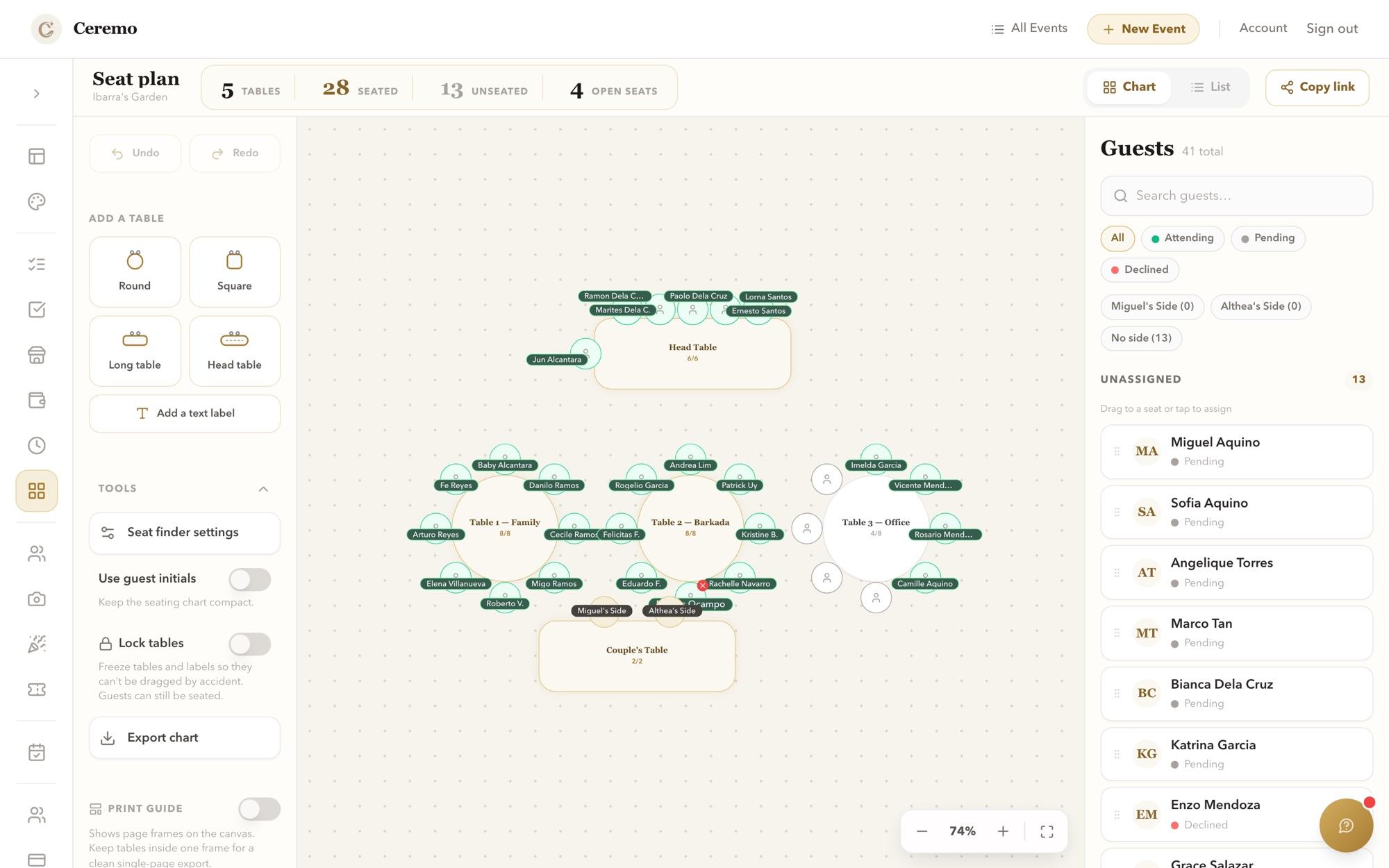Collapse the Tools section chevron
Image resolution: width=1389 pixels, height=868 pixels.
click(x=263, y=489)
